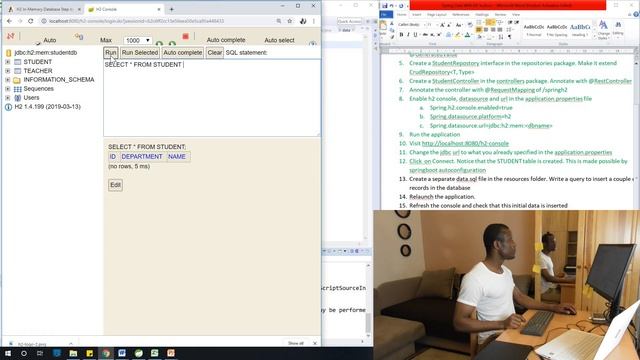Click the NAME column header in results
640x360 pixels.
(177, 157)
